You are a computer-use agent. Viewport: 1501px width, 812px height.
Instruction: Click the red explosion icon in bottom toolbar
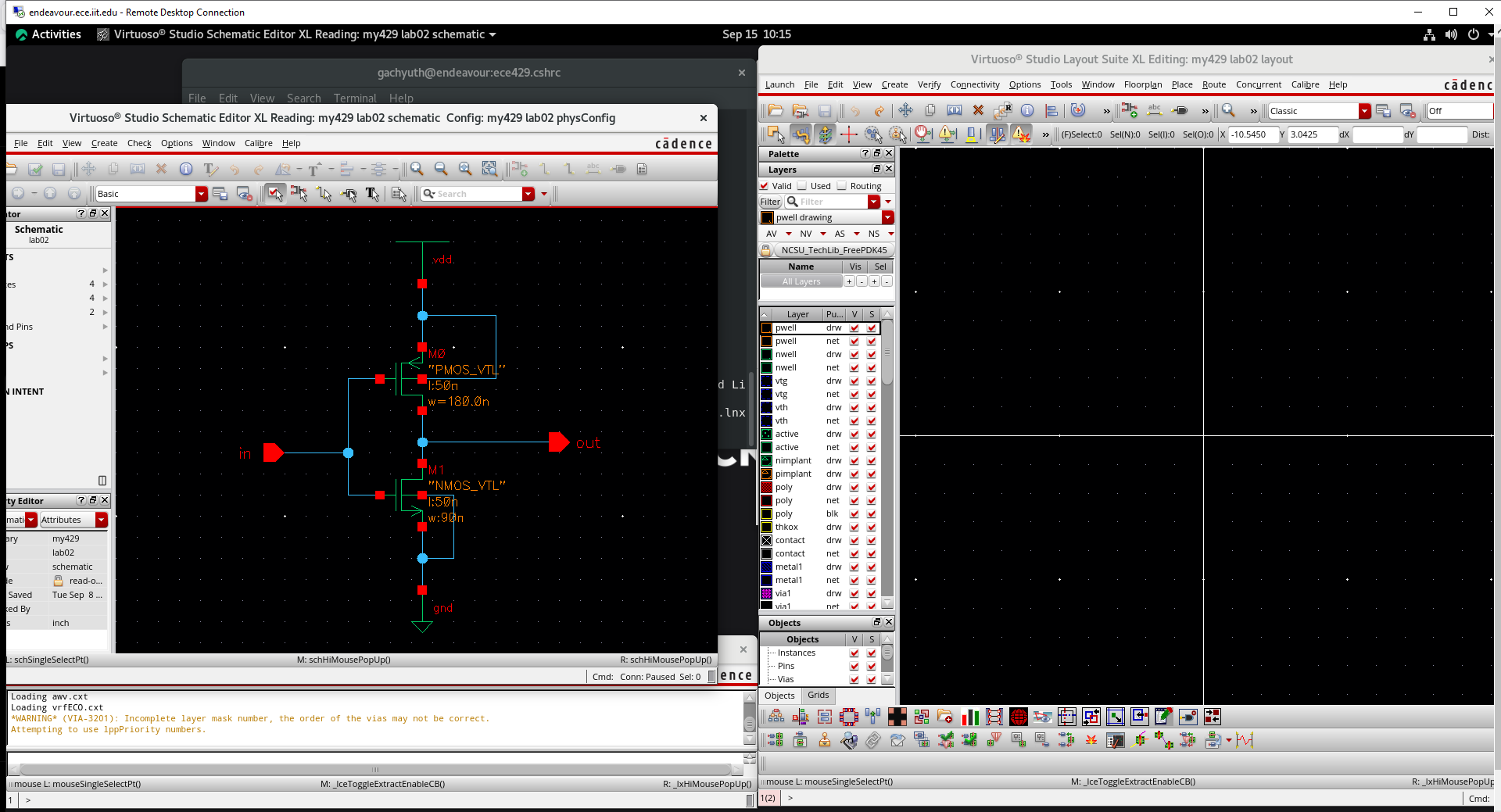(1091, 740)
